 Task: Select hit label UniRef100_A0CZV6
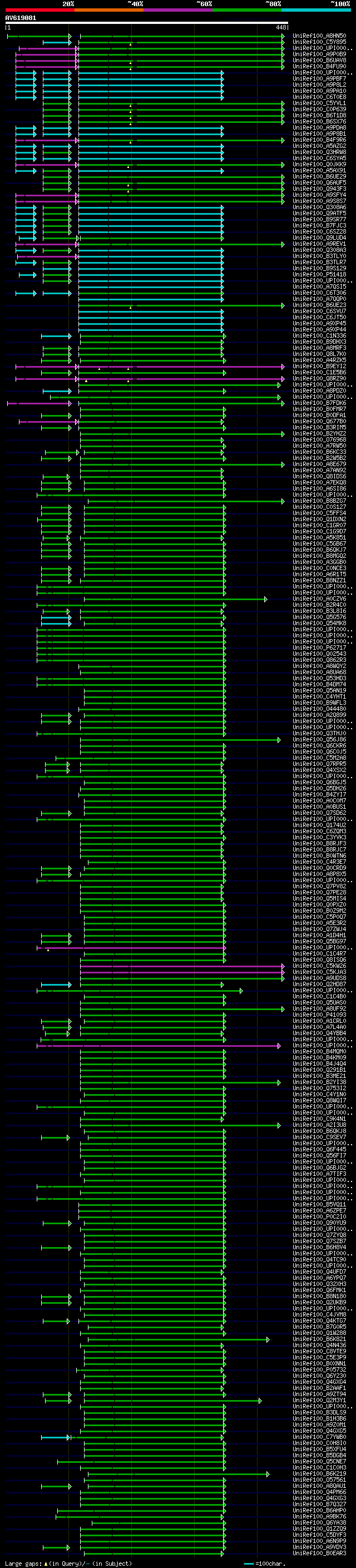[319, 599]
